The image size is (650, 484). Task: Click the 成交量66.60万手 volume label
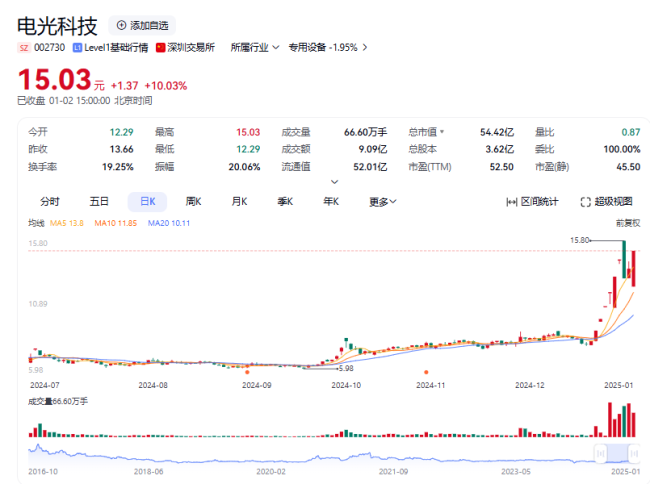pos(58,401)
